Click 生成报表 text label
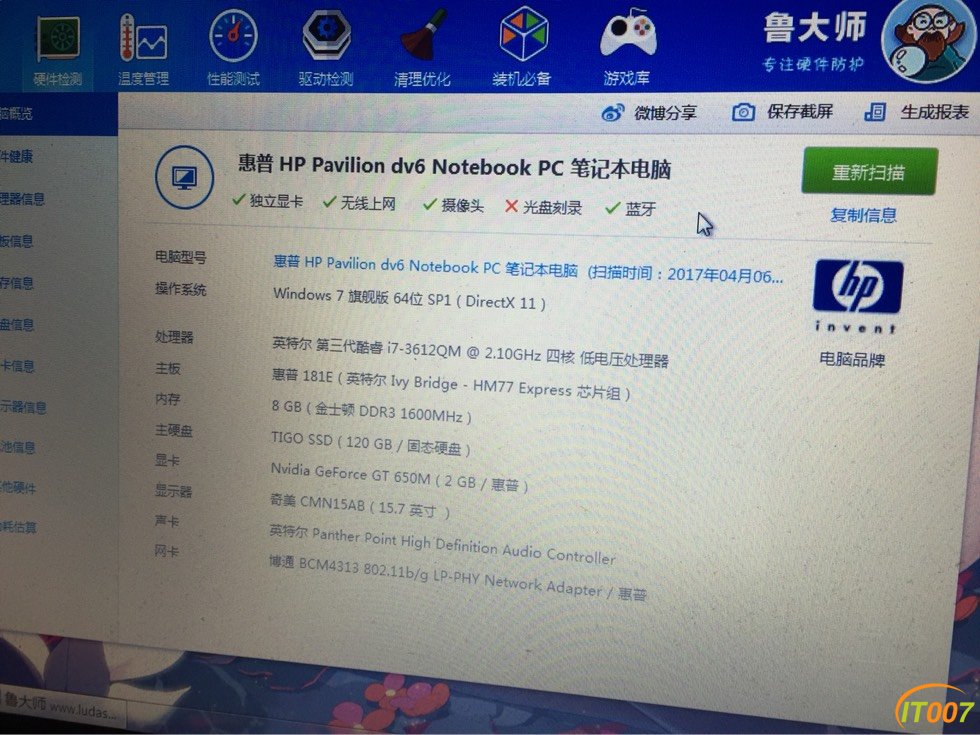This screenshot has height=735, width=980. (934, 112)
